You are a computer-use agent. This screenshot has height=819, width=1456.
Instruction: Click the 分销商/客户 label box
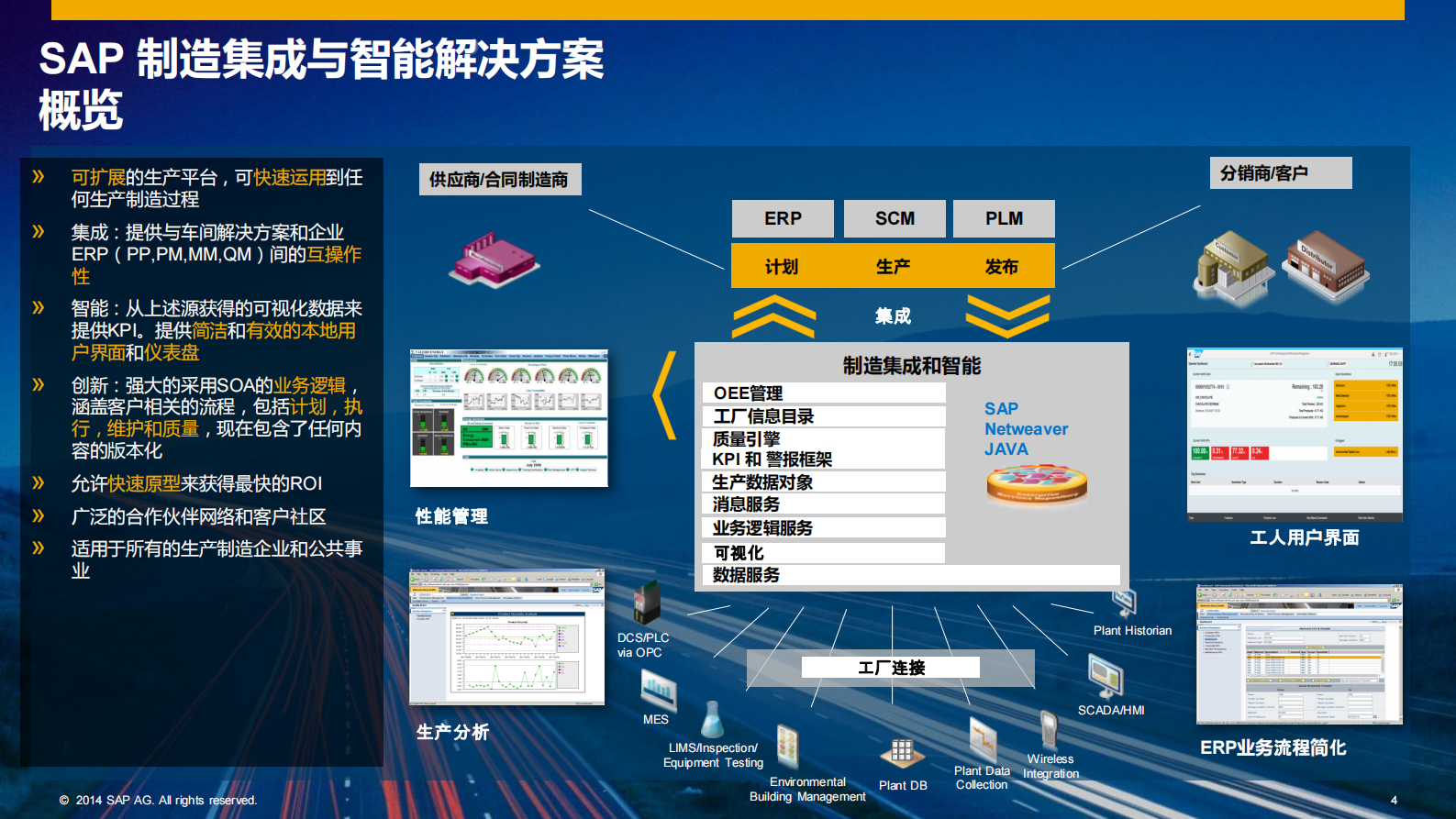(1281, 173)
